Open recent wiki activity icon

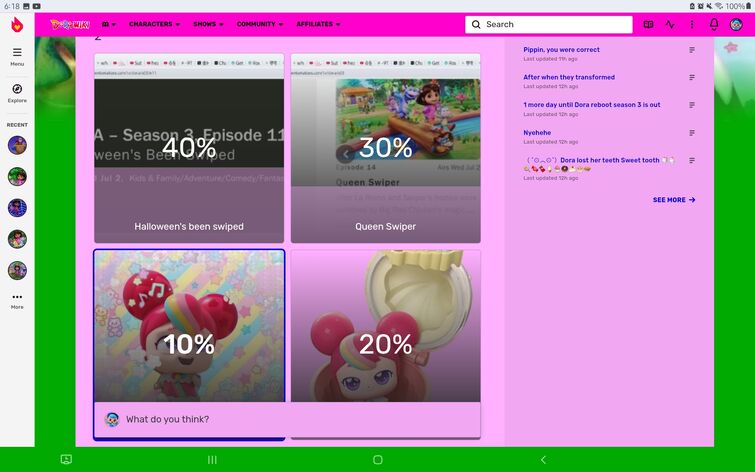coord(670,25)
